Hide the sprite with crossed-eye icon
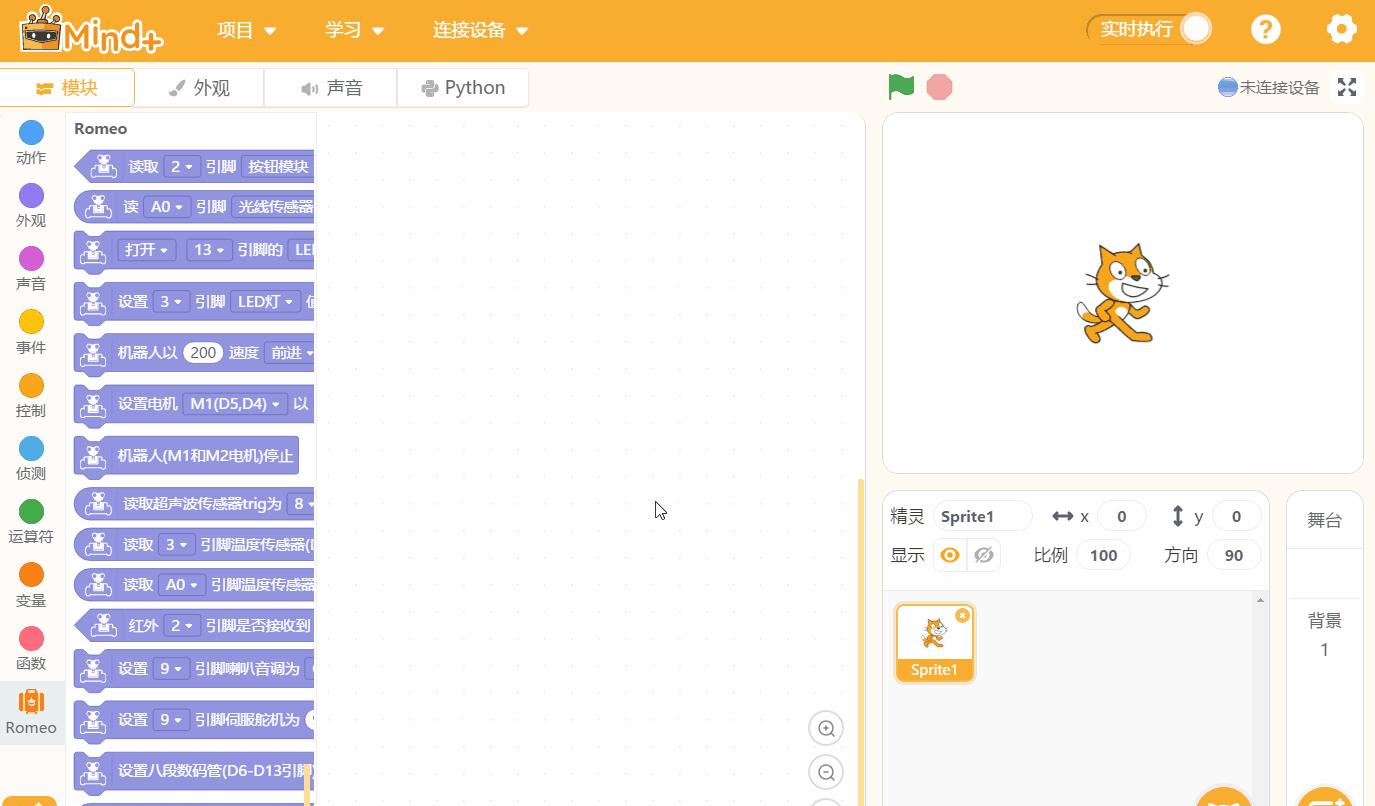The width and height of the screenshot is (1375, 806). pos(984,555)
